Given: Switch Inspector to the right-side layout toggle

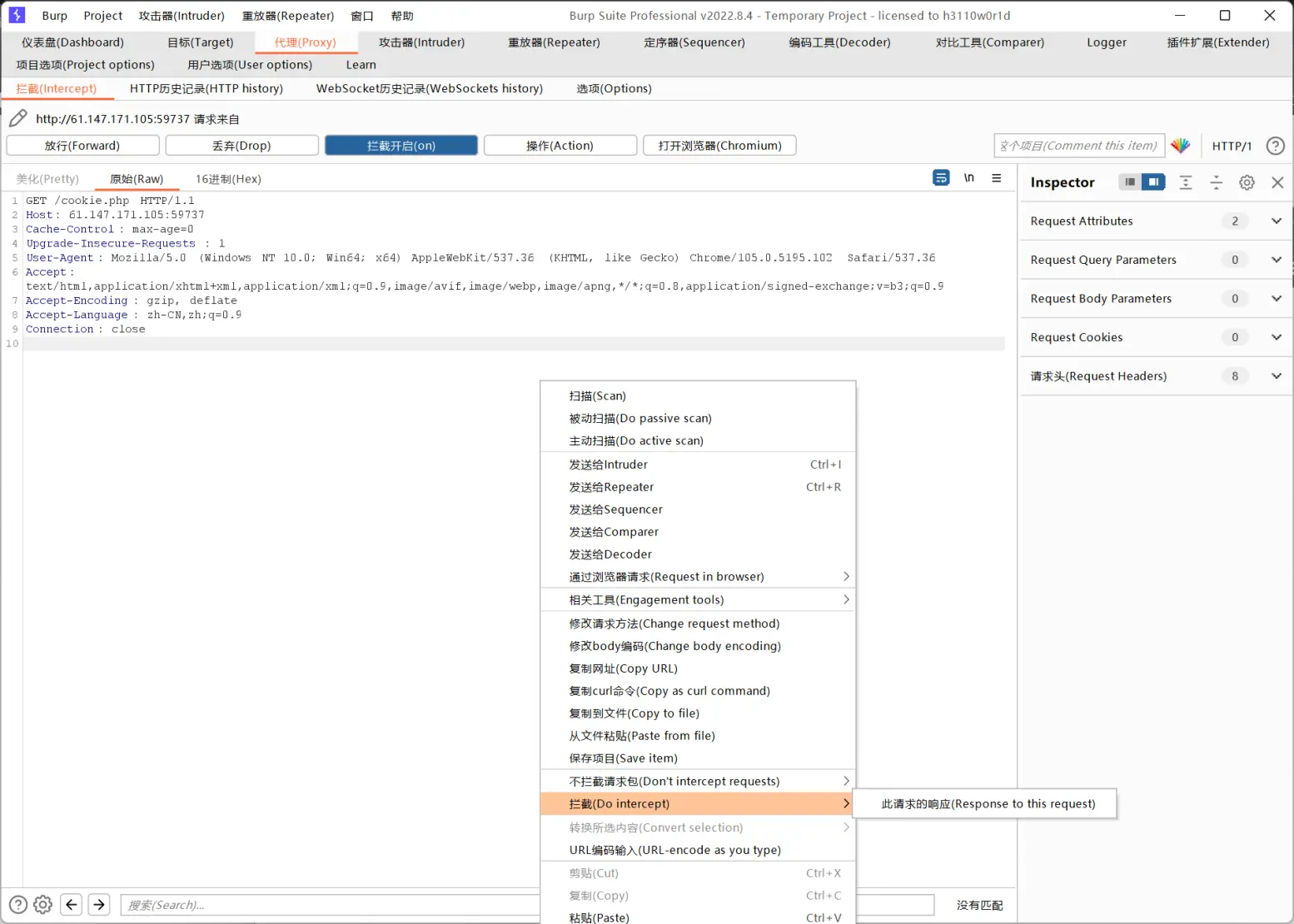Looking at the screenshot, I should (x=1153, y=182).
